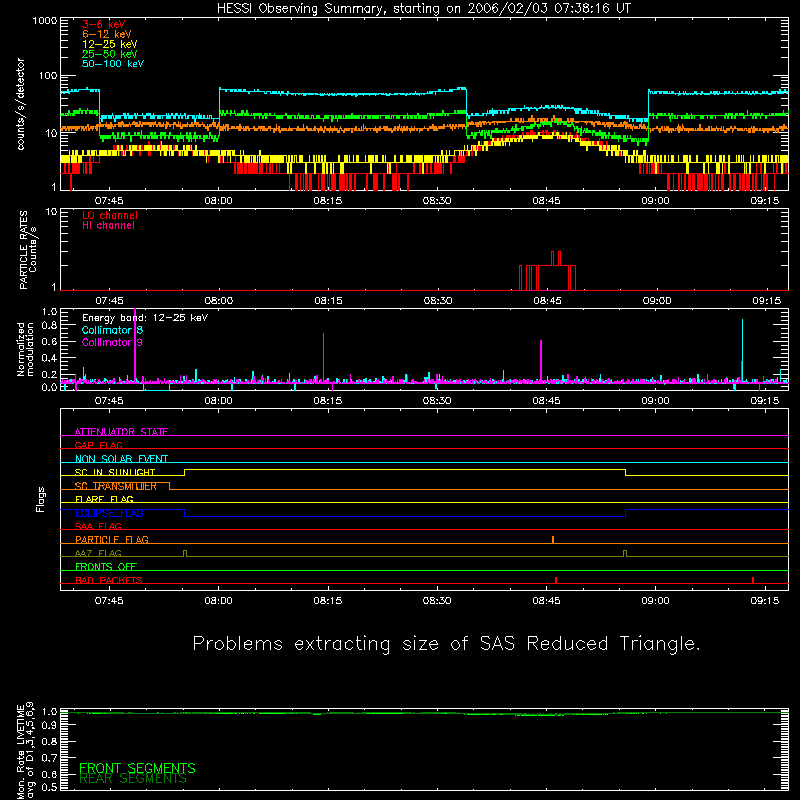Select the 6-12 keV legend label
Image resolution: width=800 pixels, height=800 pixels.
coord(107,34)
